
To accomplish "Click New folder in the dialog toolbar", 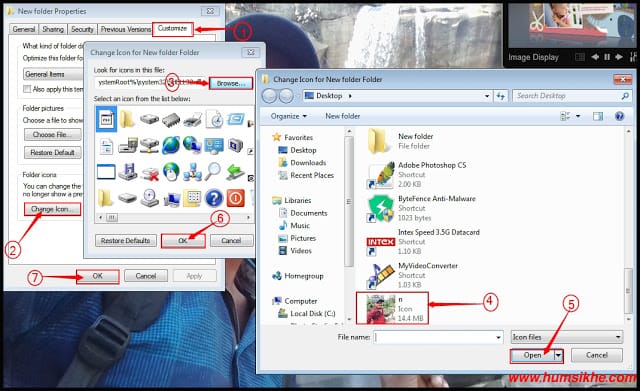I will pos(342,116).
